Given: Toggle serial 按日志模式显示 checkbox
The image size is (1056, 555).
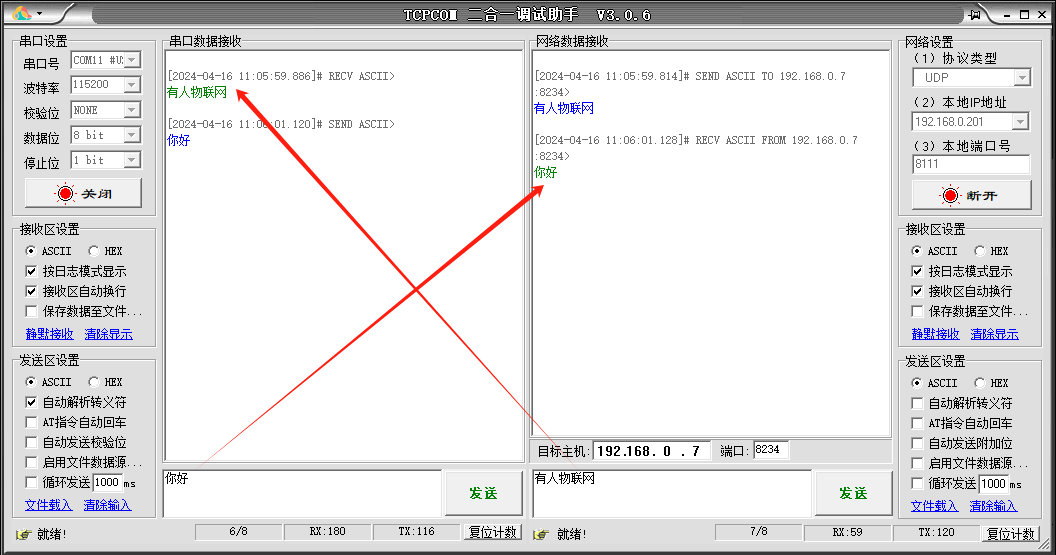Looking at the screenshot, I should point(31,271).
